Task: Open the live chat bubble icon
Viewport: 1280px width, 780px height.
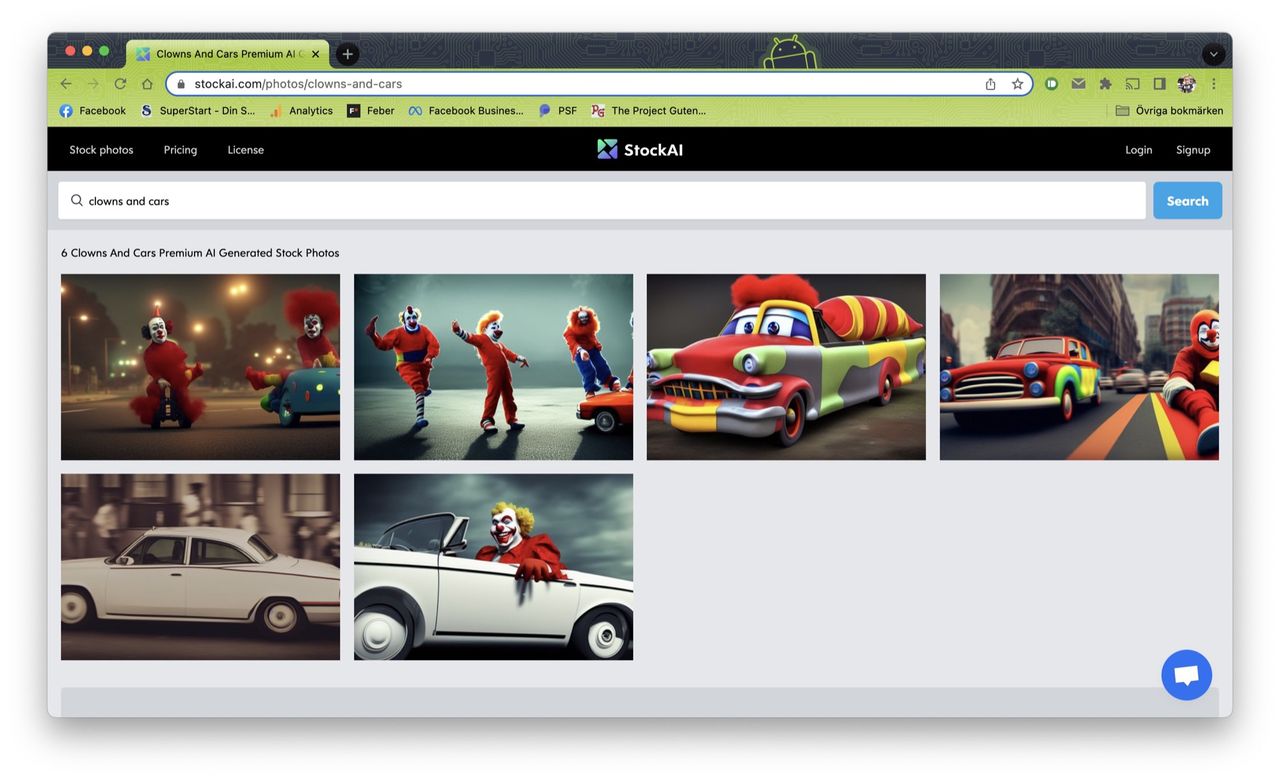Action: [1186, 675]
